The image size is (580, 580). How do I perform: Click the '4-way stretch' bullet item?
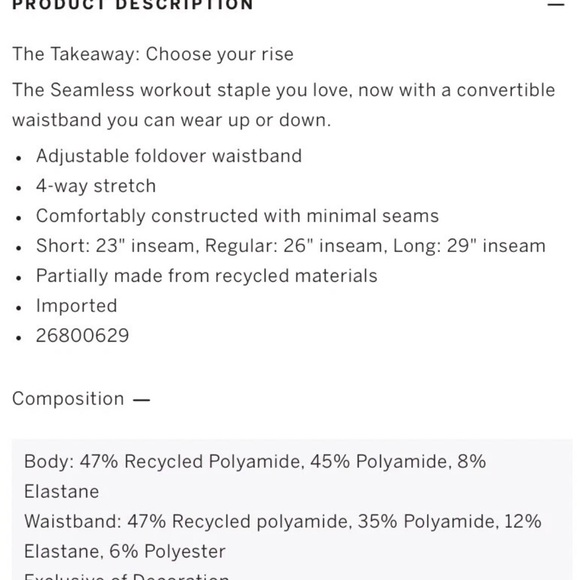[x=96, y=186]
